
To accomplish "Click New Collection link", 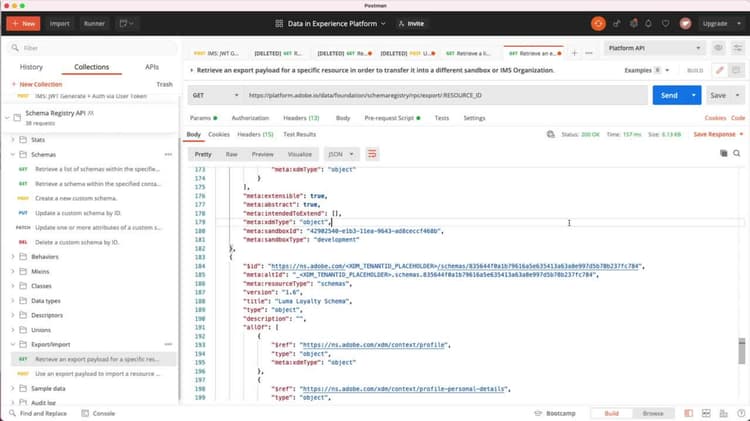I will pos(37,84).
